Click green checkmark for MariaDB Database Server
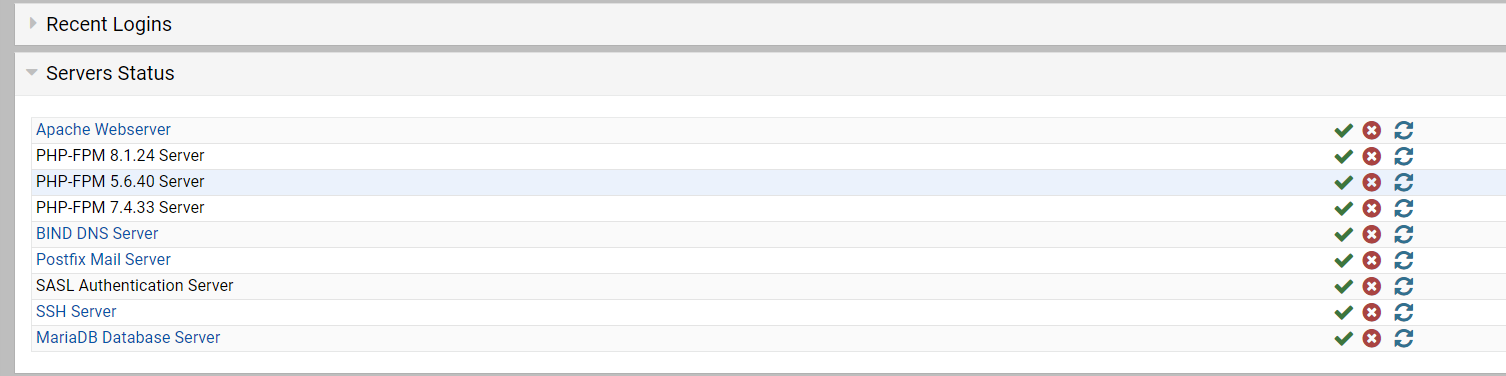The height and width of the screenshot is (376, 1506). [1344, 338]
